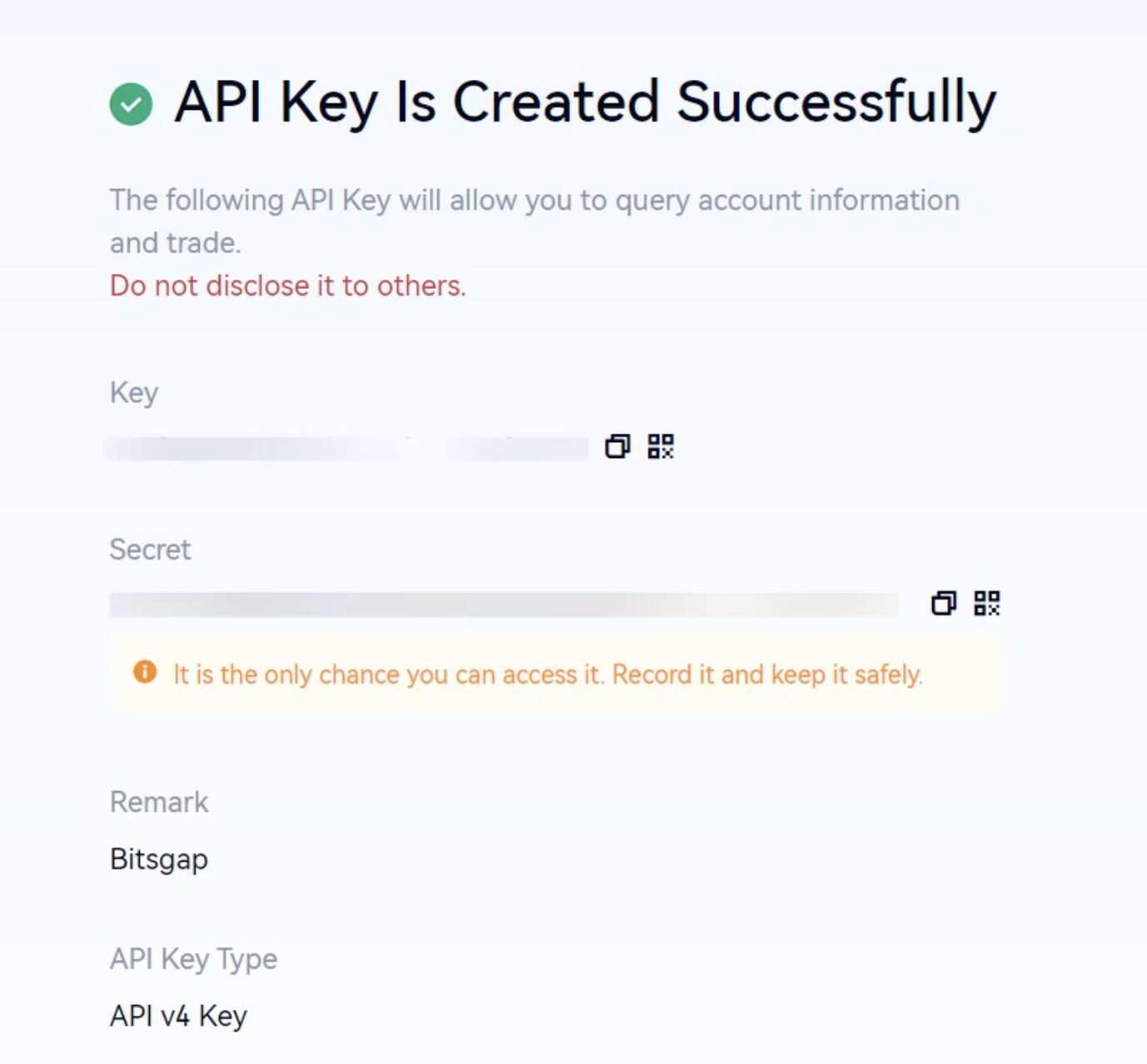Show QR code for the Key
Viewport: 1147px width, 1064px height.
tap(661, 446)
